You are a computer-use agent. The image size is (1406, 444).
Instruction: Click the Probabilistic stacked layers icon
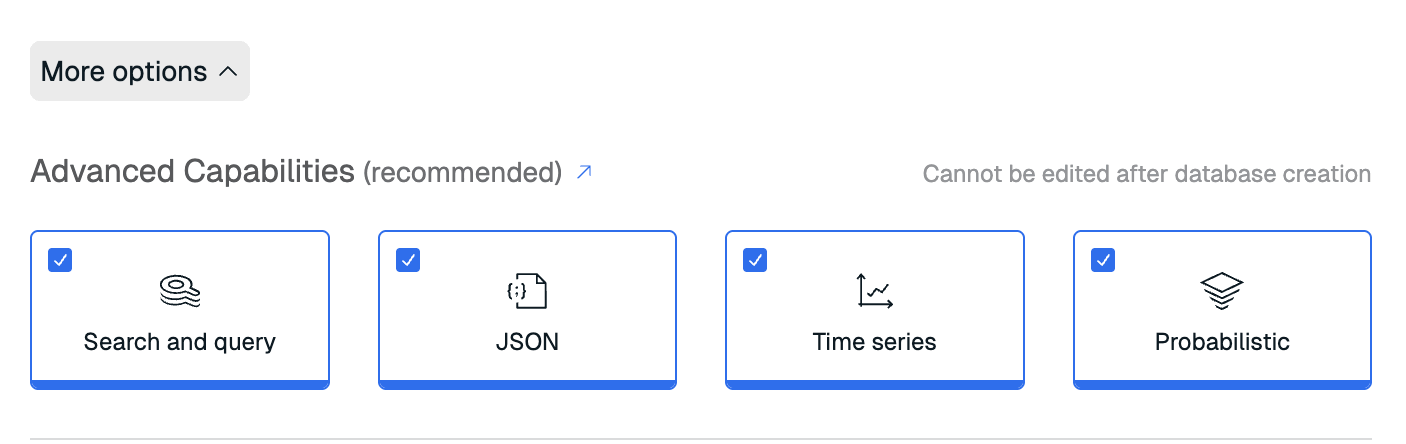pyautogui.click(x=1222, y=291)
